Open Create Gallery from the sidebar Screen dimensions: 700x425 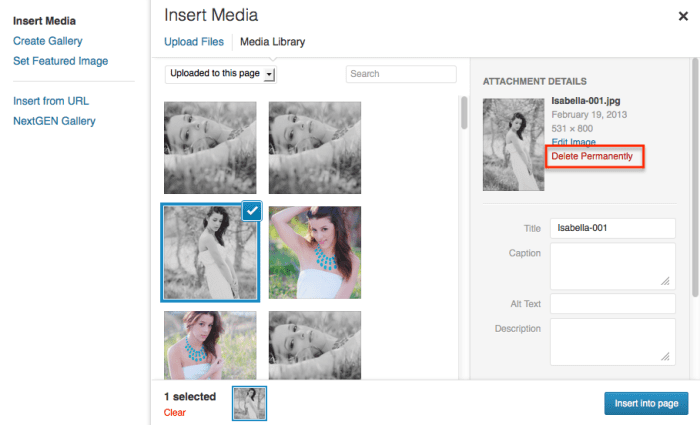(x=48, y=41)
